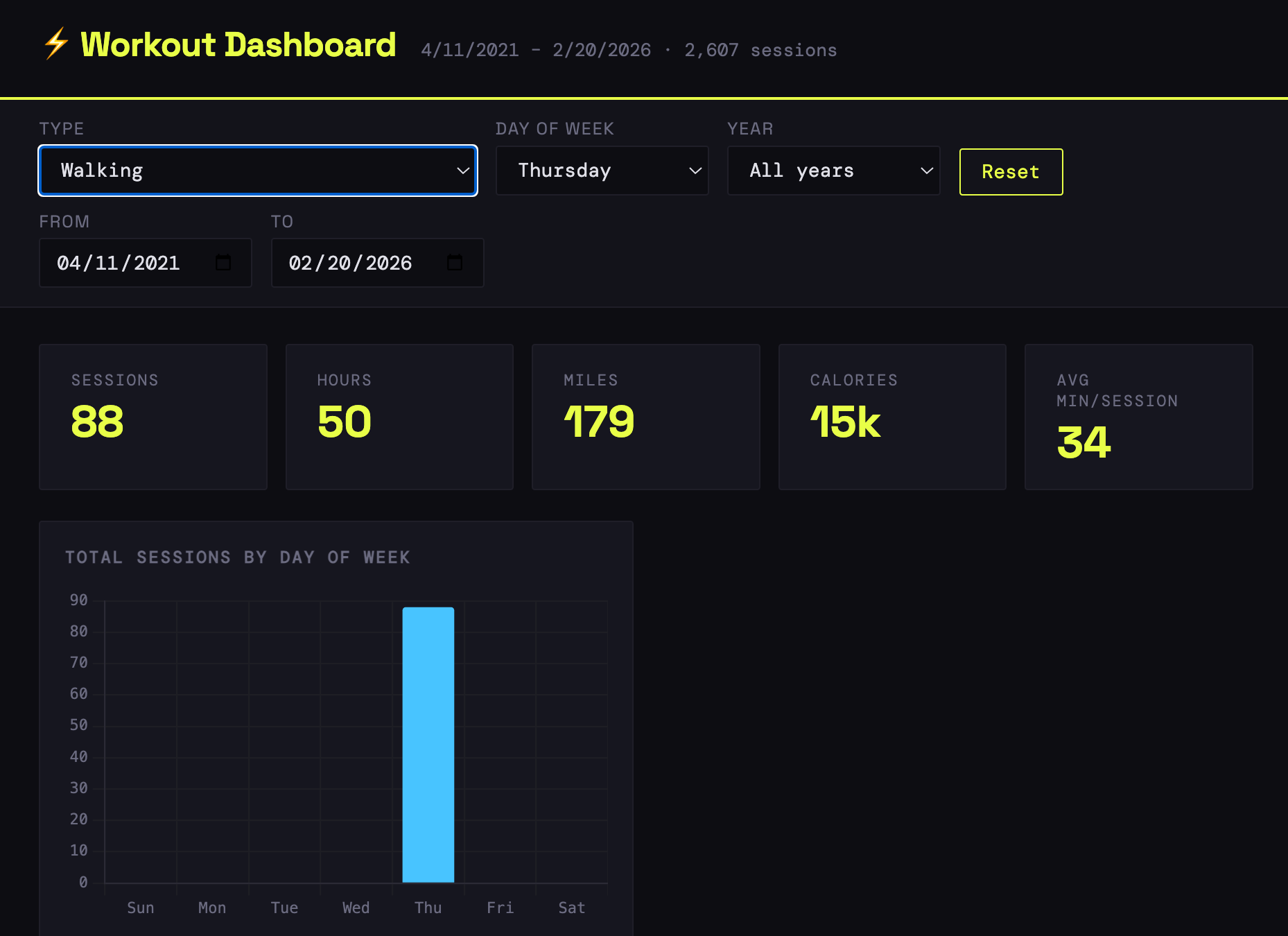
Task: Expand the Year dropdown showing All years
Action: [833, 171]
